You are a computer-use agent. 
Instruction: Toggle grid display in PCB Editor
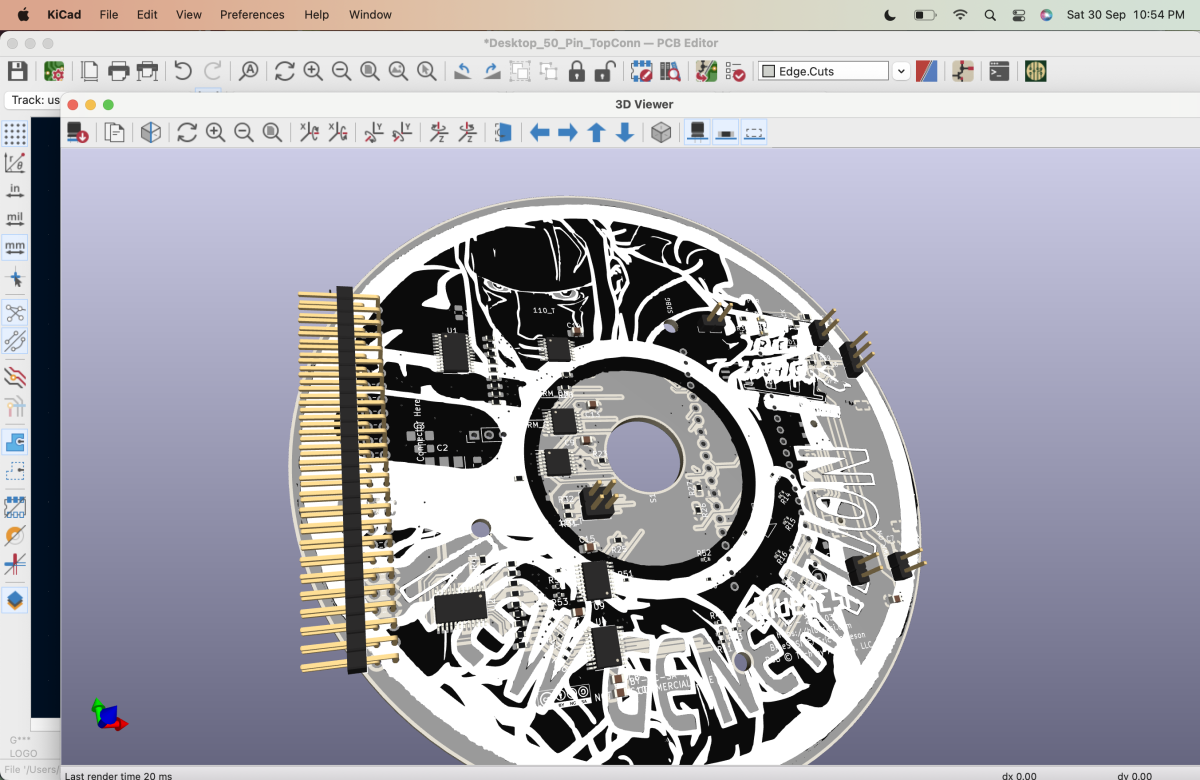pyautogui.click(x=15, y=134)
